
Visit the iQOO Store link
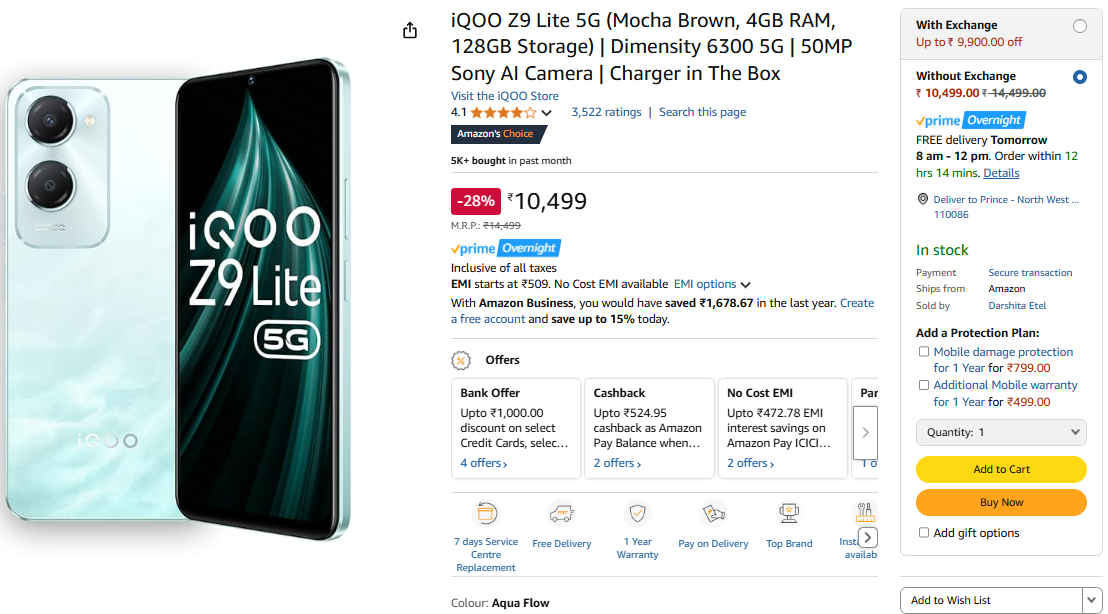click(505, 96)
